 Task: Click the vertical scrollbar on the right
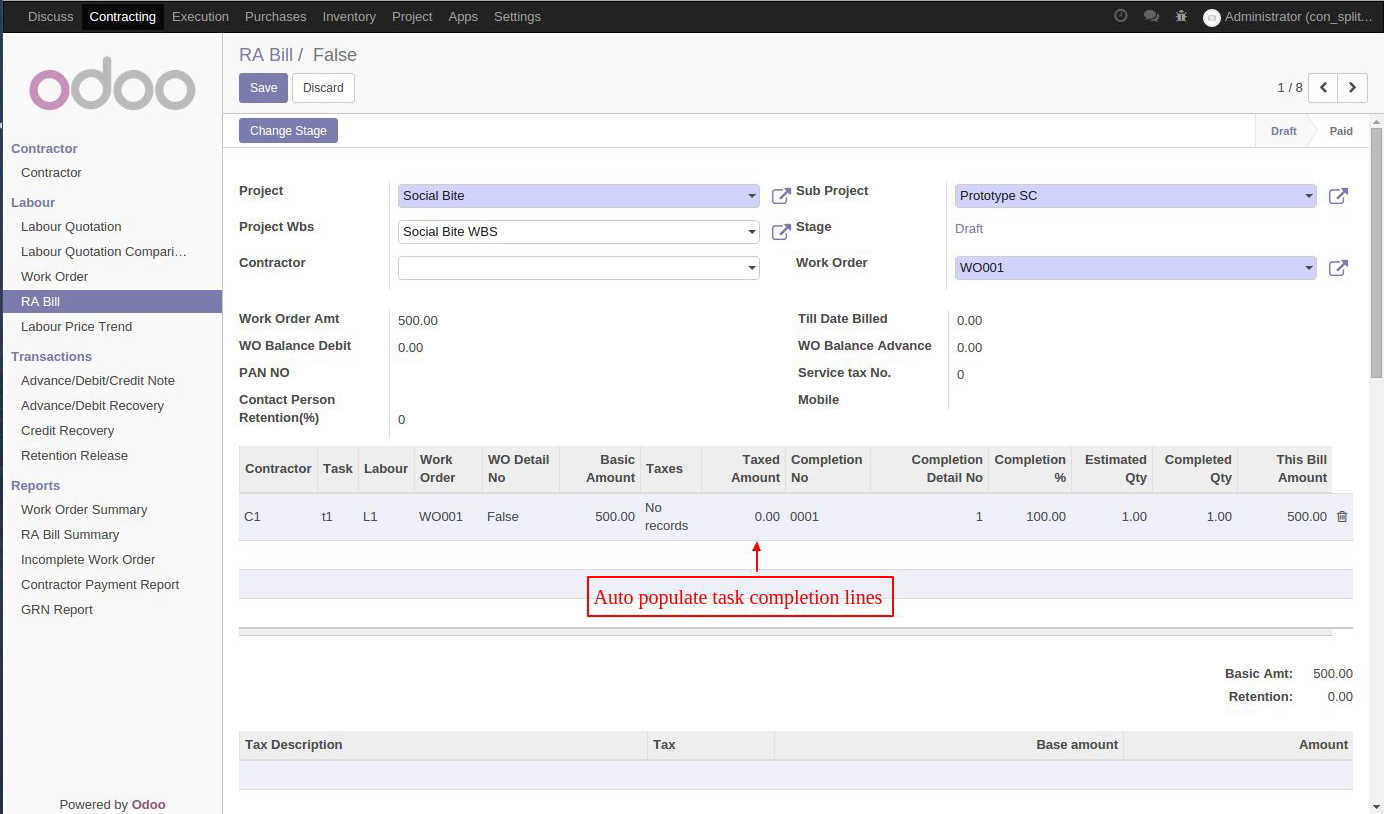[x=1376, y=250]
